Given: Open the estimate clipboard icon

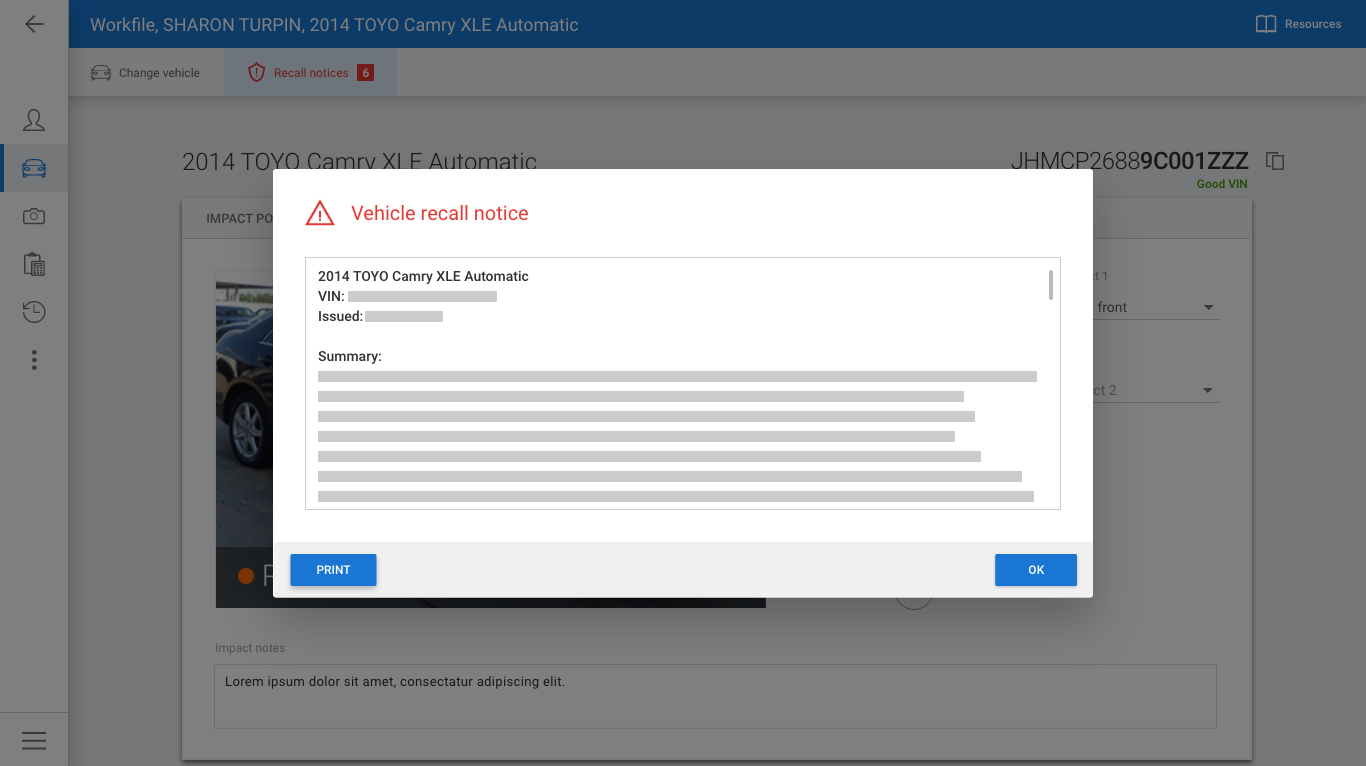Looking at the screenshot, I should pyautogui.click(x=34, y=263).
